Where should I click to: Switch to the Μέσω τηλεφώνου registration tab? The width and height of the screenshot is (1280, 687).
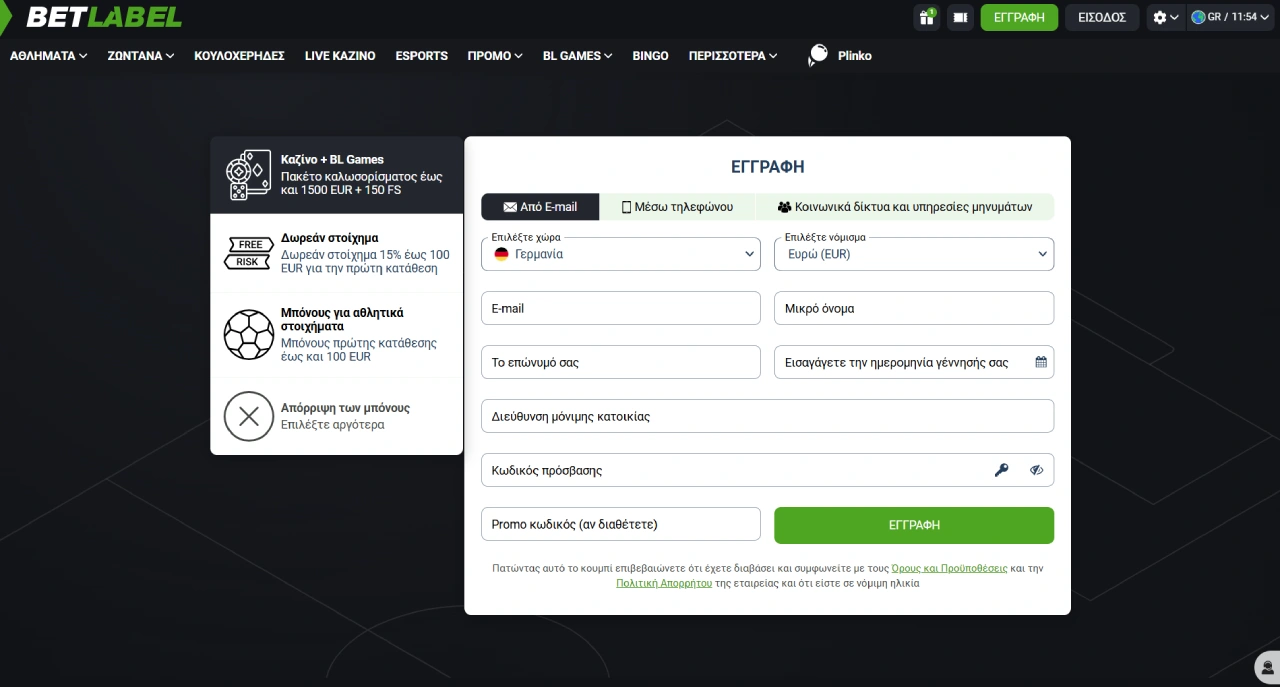678,206
